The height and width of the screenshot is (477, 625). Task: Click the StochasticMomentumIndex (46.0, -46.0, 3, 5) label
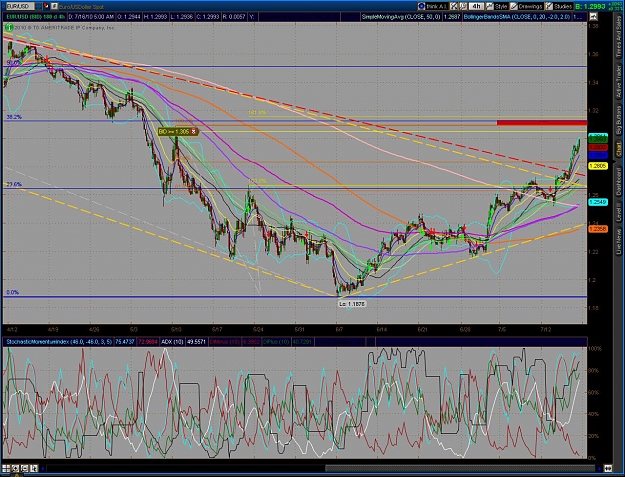59,342
